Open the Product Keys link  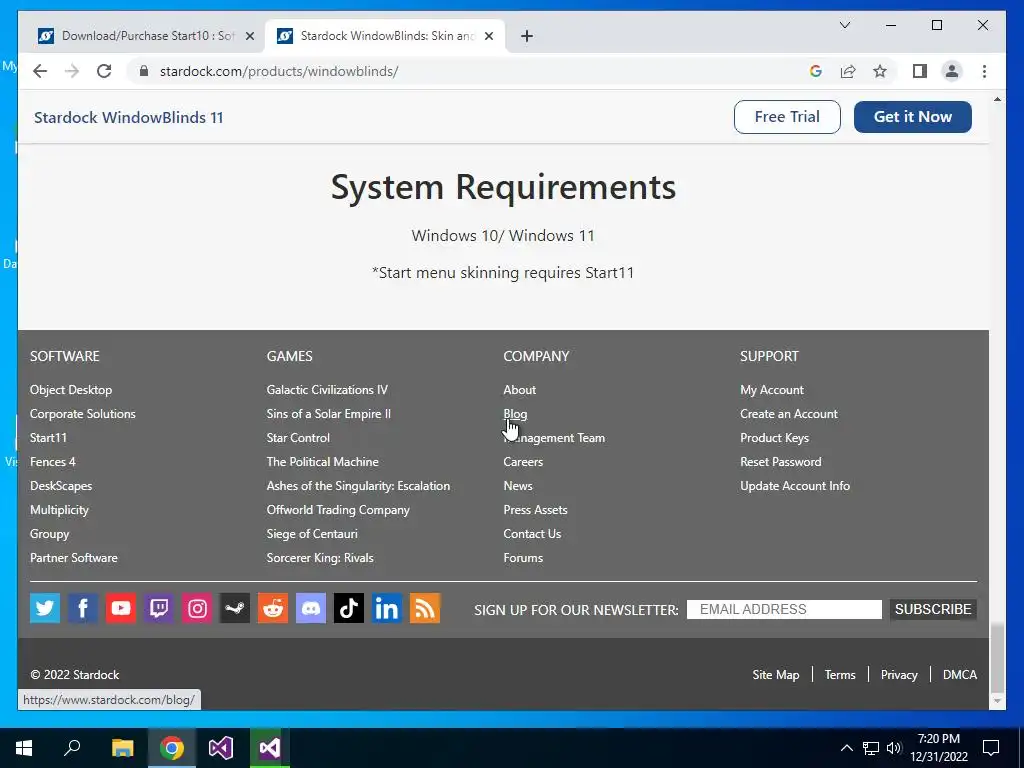tap(775, 438)
